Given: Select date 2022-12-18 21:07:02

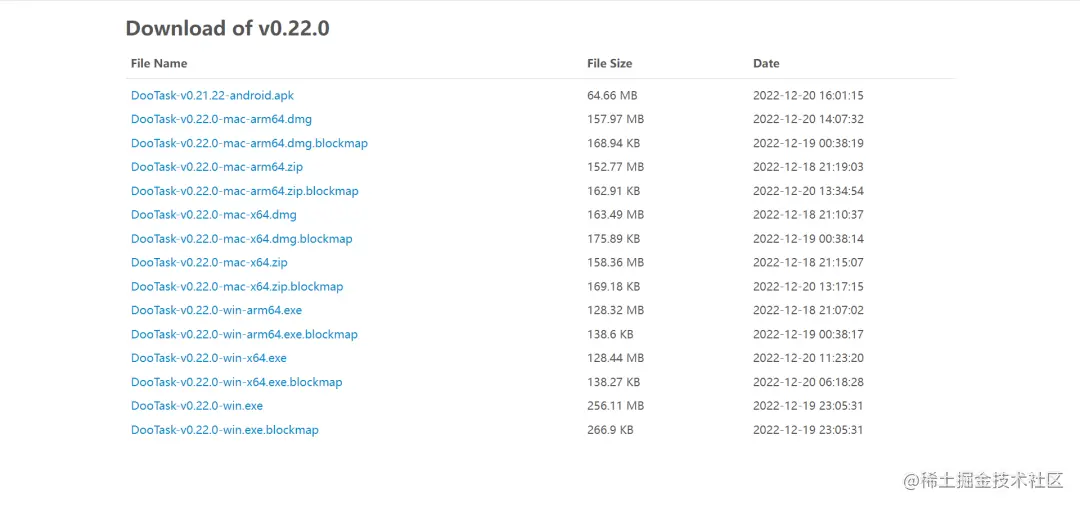Looking at the screenshot, I should click(808, 310).
